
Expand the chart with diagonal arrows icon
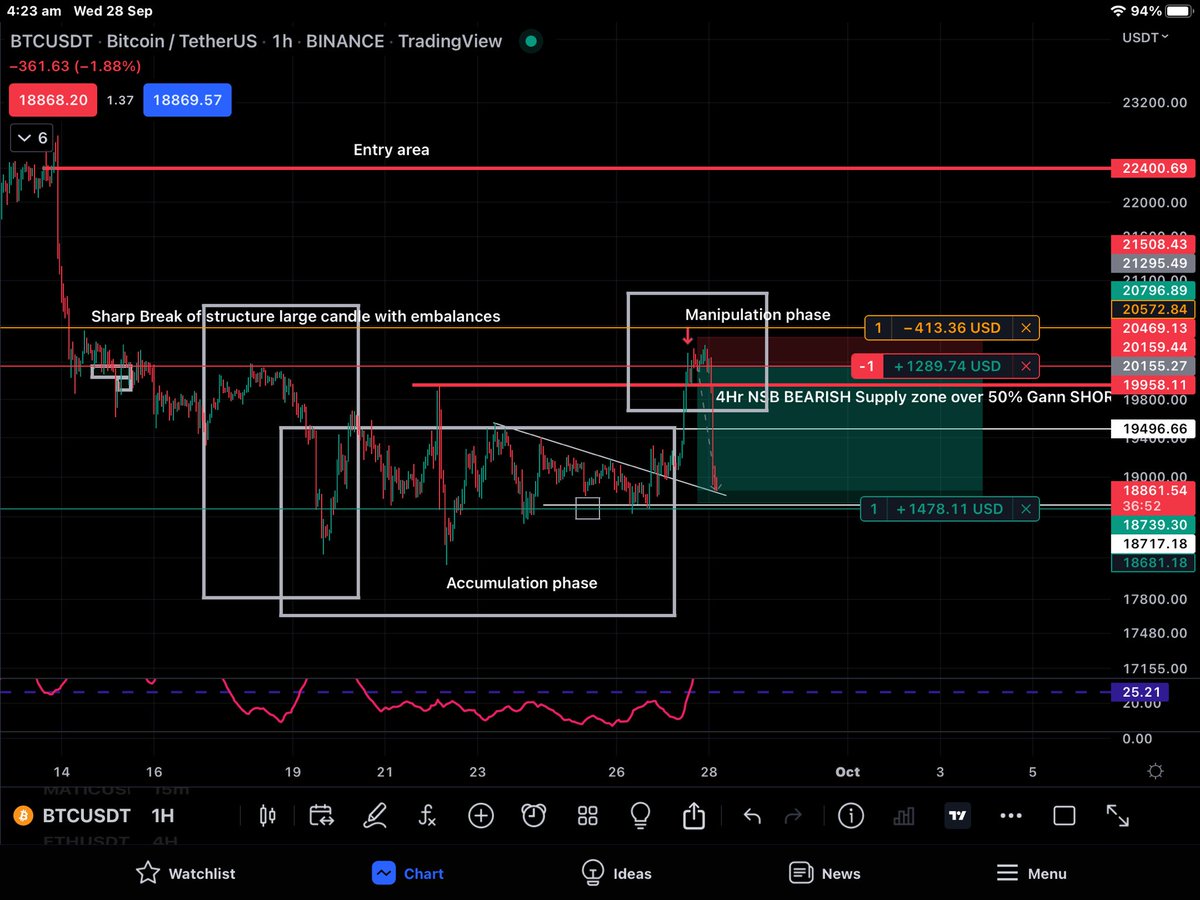tap(1117, 816)
